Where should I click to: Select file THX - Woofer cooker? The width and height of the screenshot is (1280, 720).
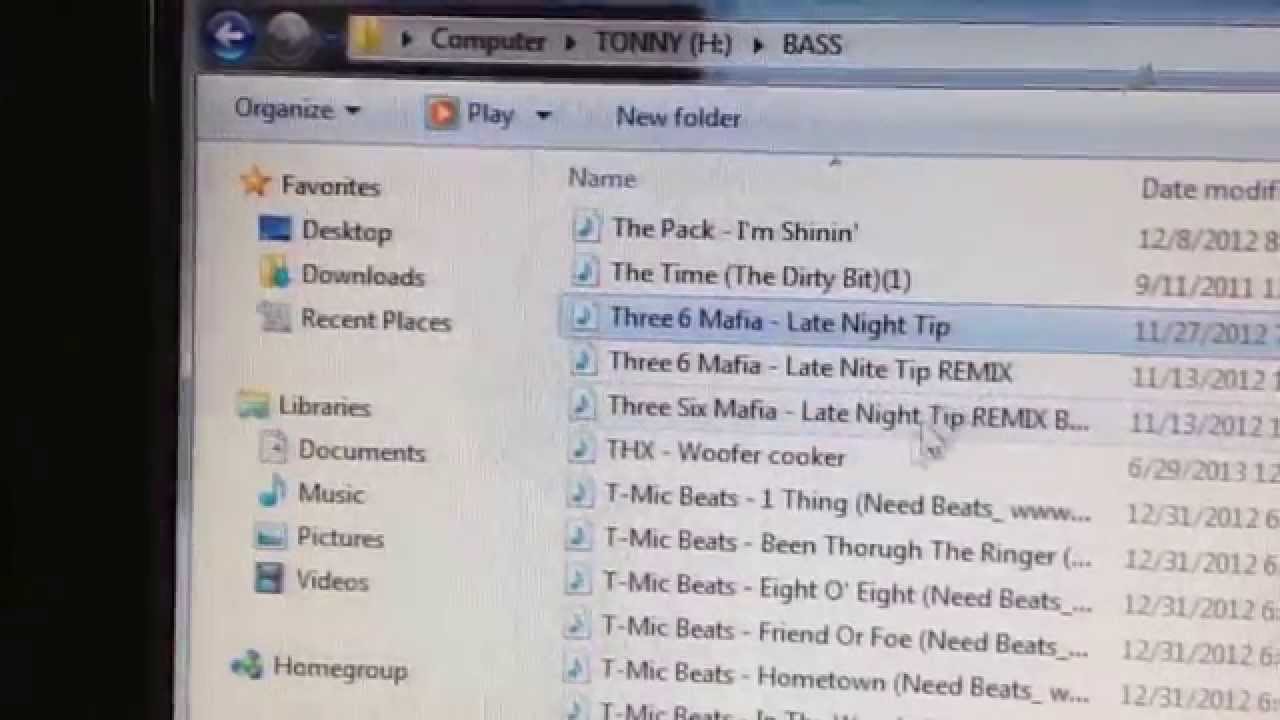click(726, 453)
